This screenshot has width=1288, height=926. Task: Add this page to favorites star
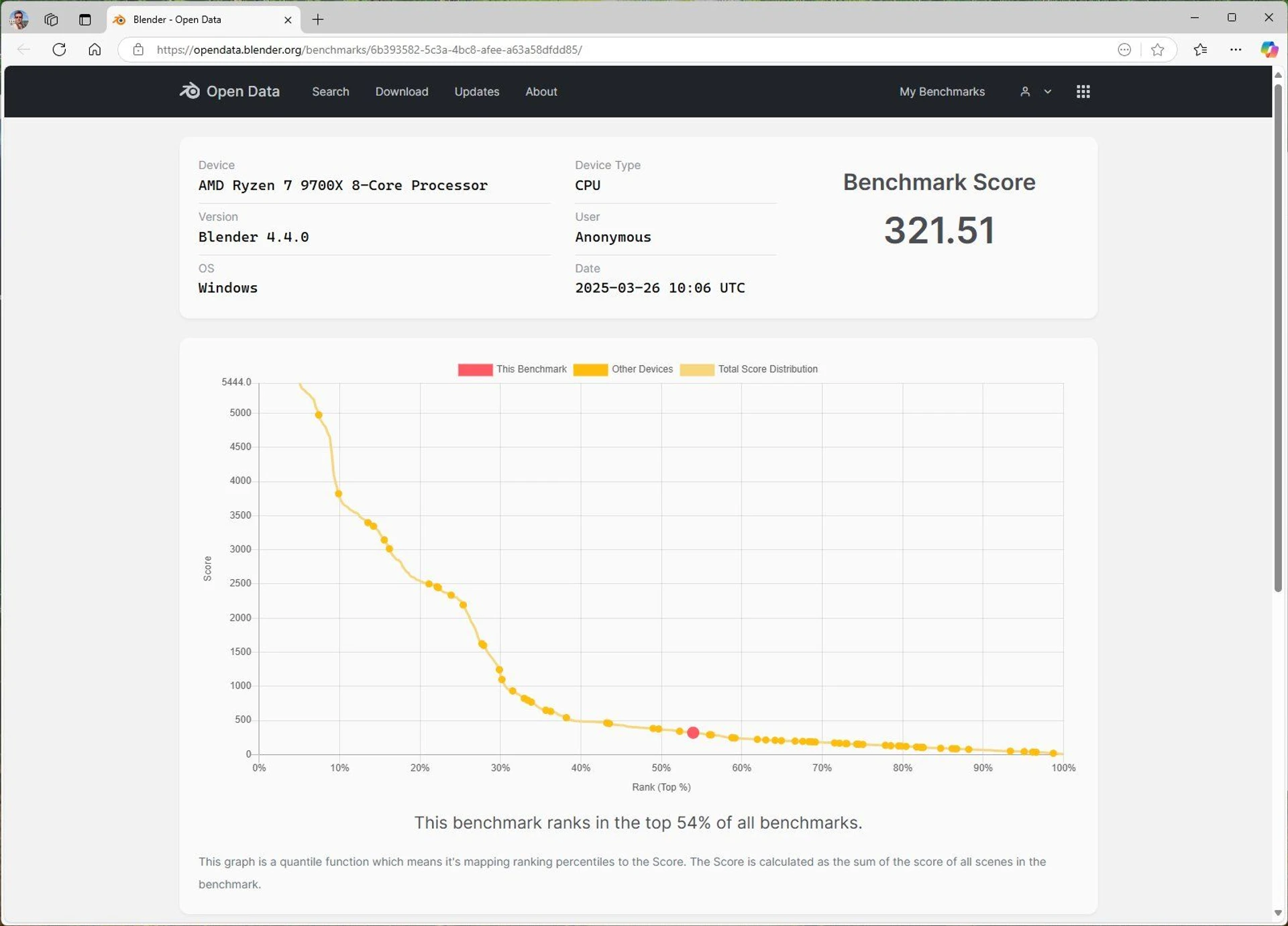pyautogui.click(x=1157, y=50)
